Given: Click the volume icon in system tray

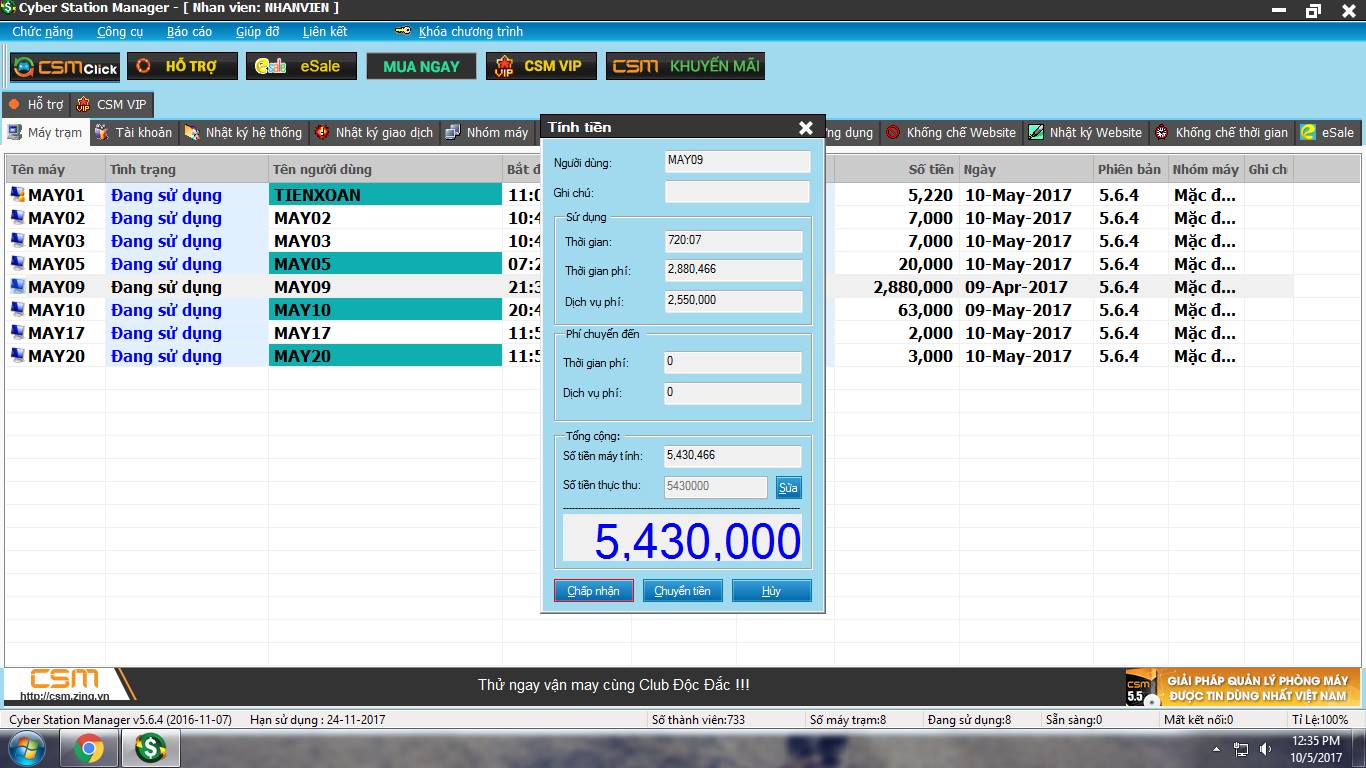Looking at the screenshot, I should (1266, 749).
